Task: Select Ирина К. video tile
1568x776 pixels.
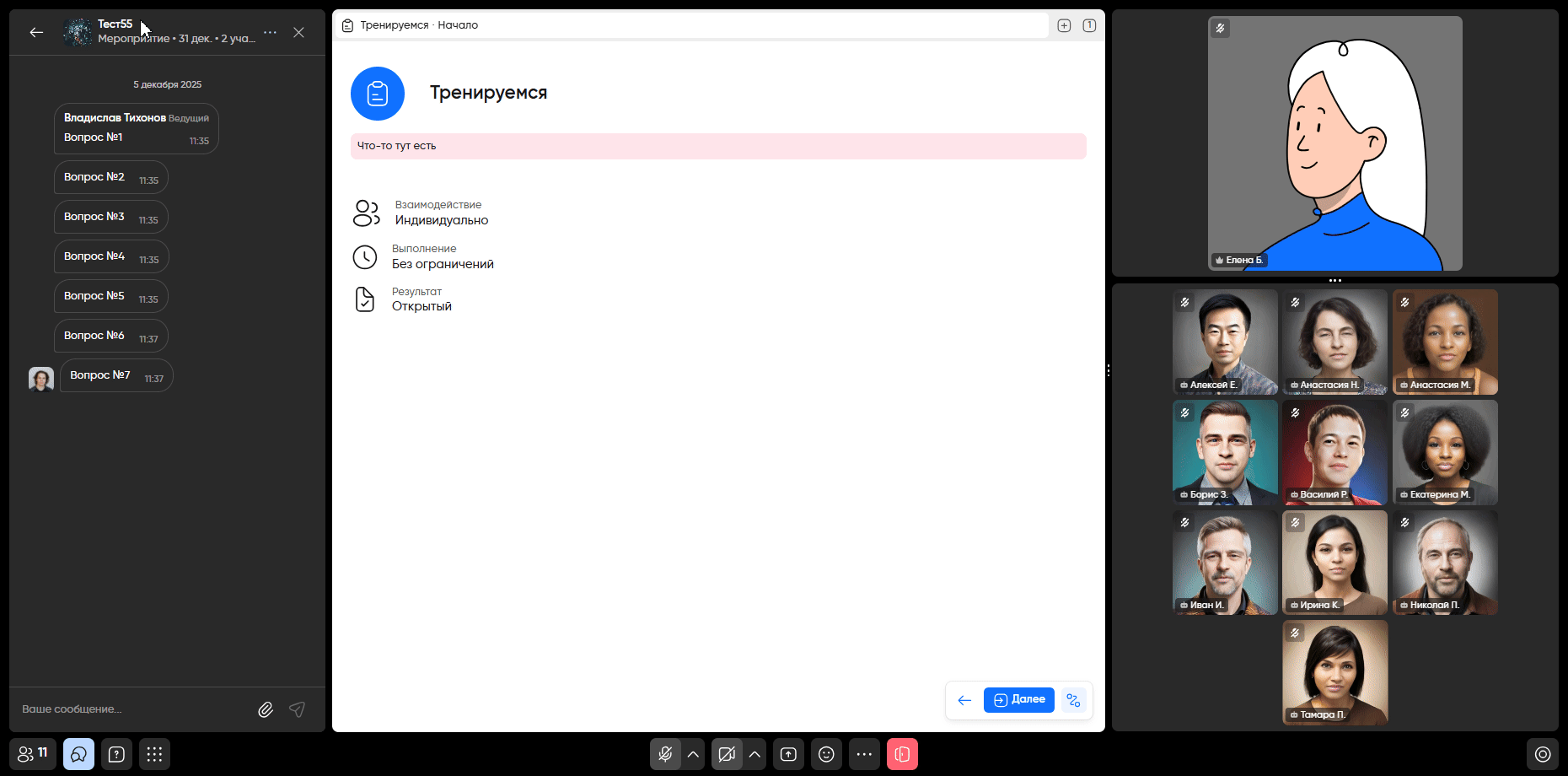Action: tap(1335, 563)
